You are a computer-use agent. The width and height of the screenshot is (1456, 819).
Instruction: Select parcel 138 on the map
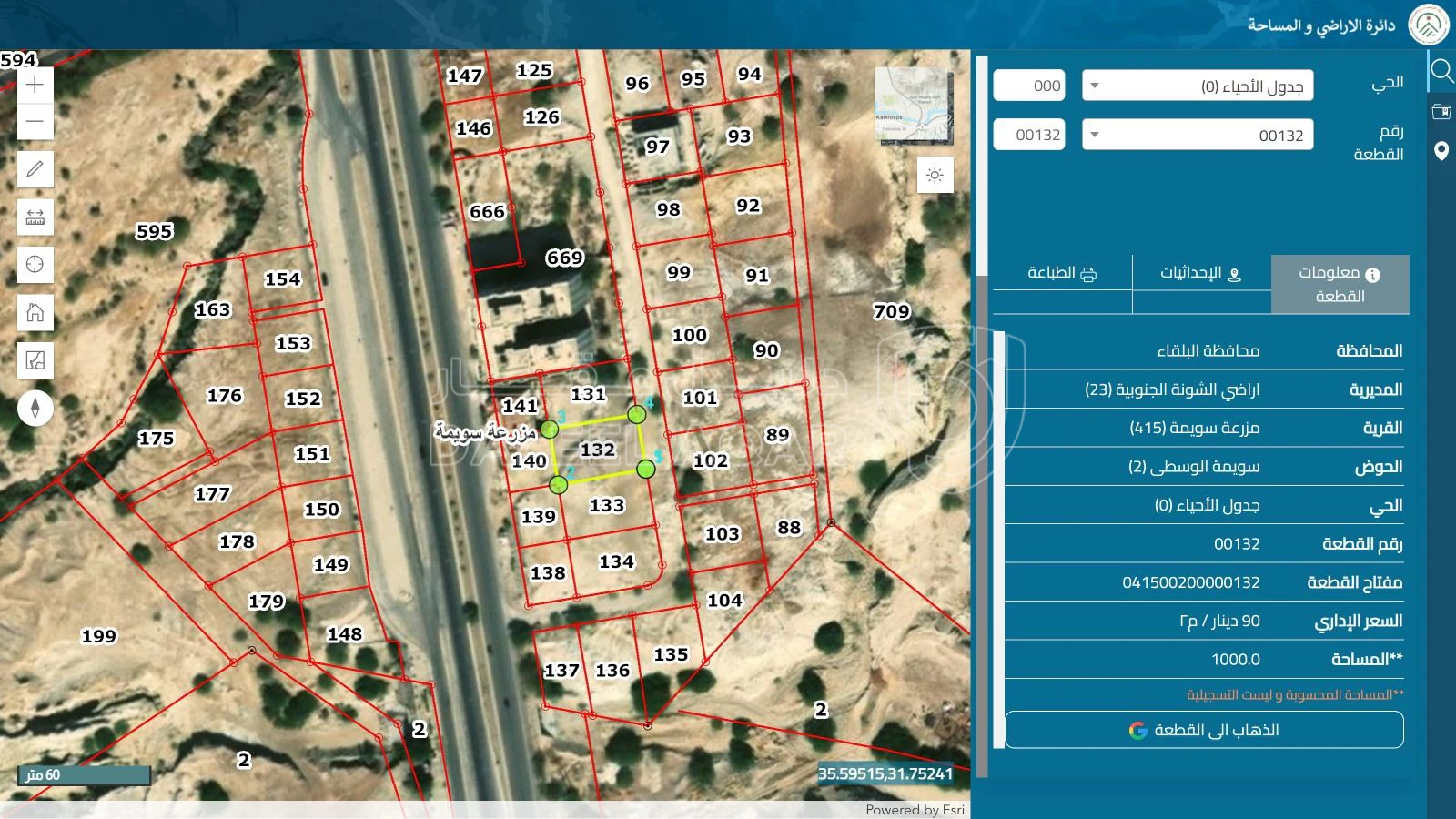pos(548,573)
